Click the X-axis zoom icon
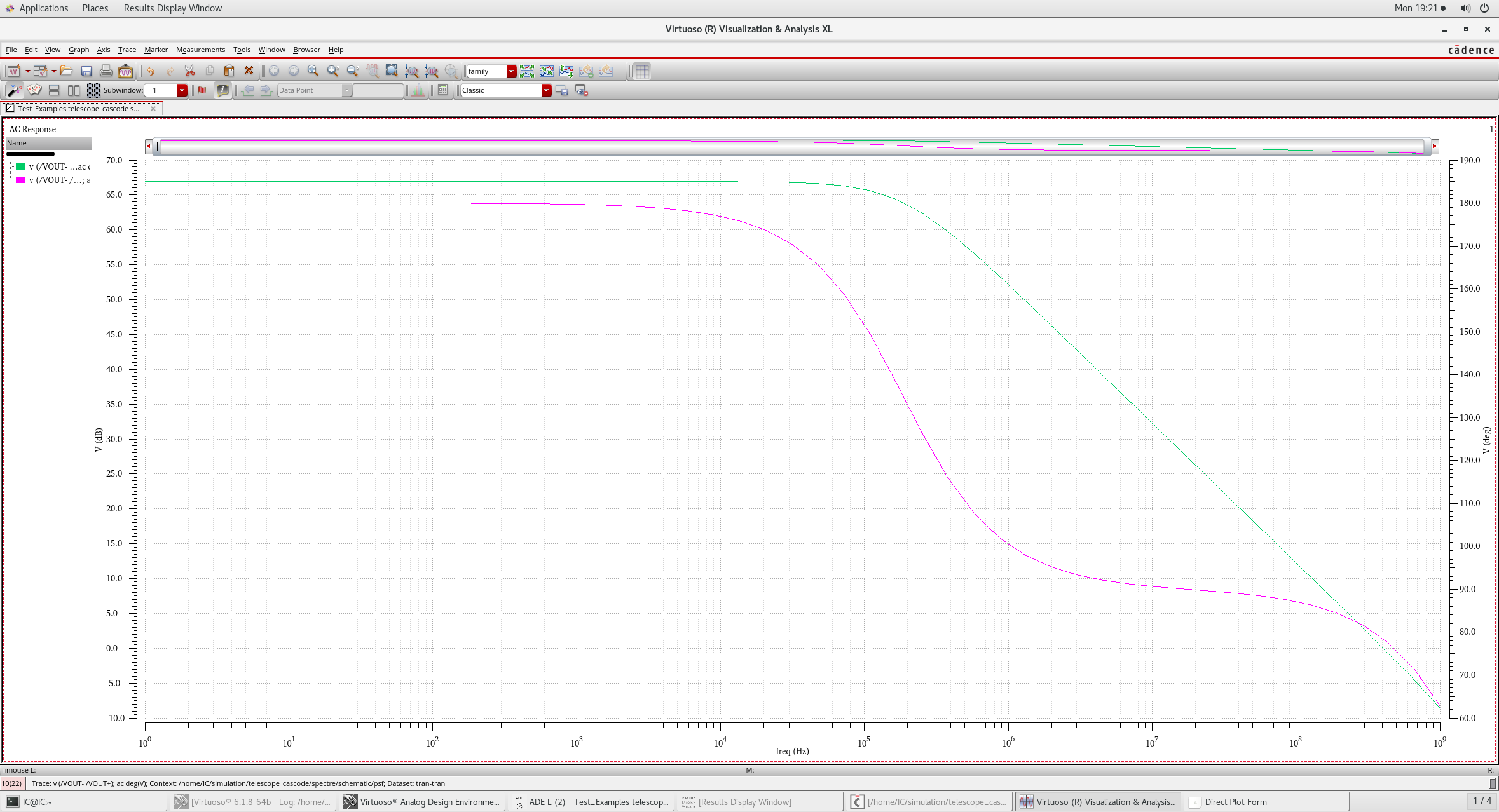Viewport: 1499px width, 812px height. pos(411,71)
